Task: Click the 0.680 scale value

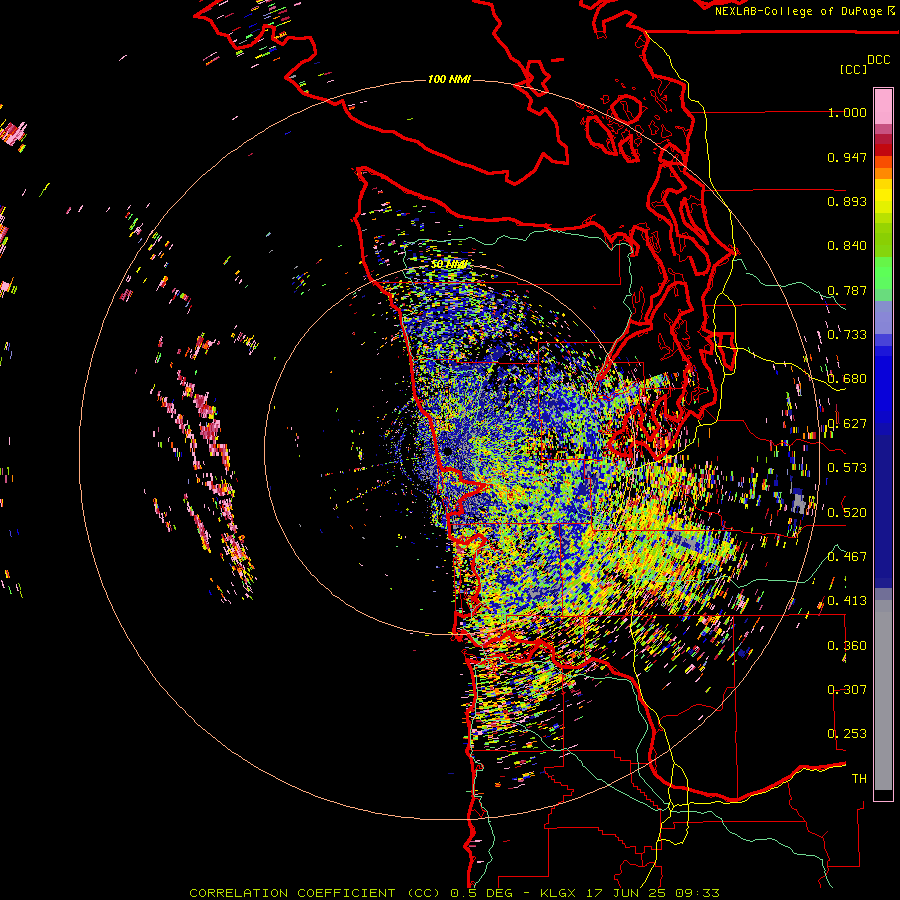Action: (x=847, y=379)
